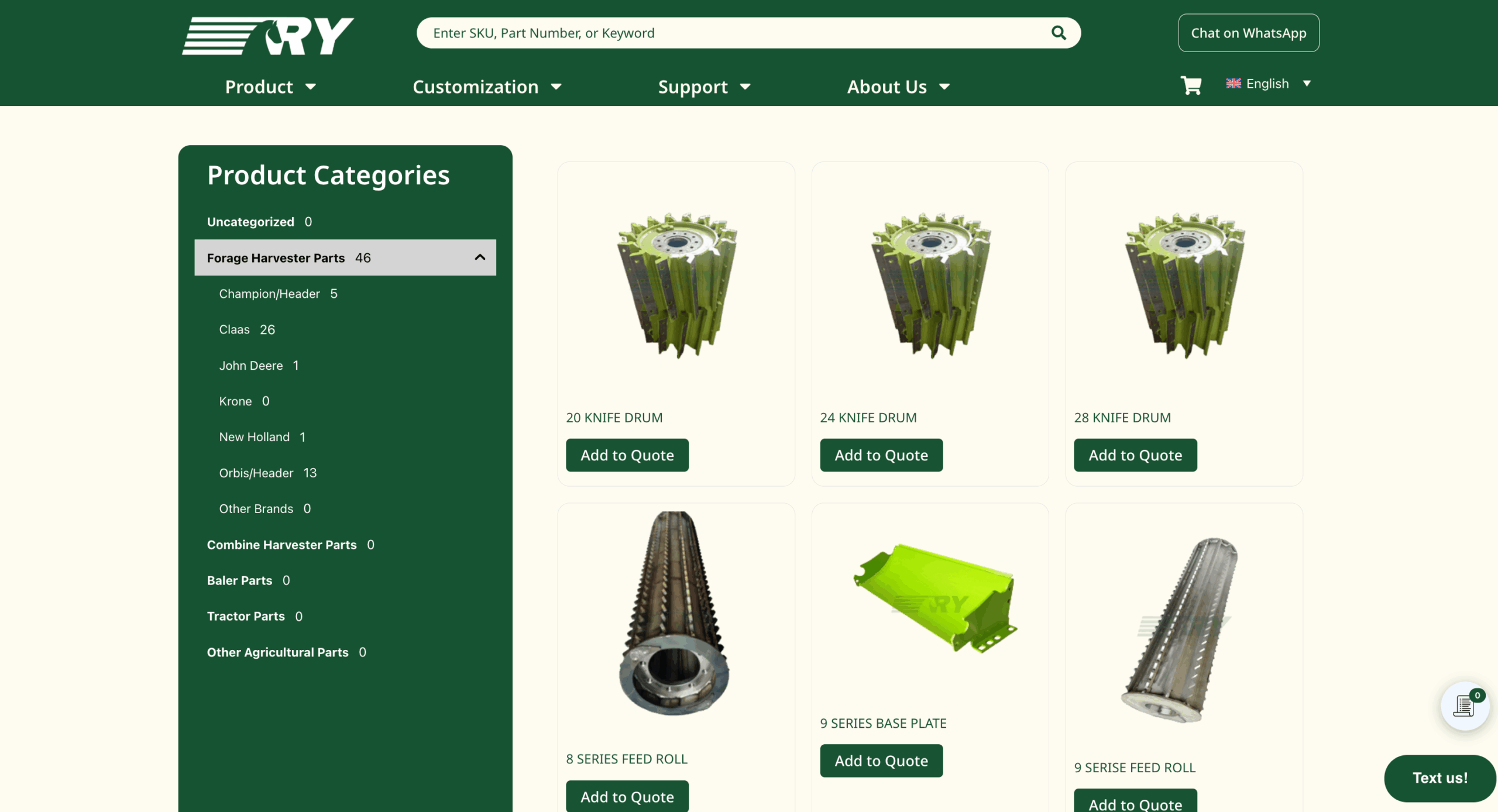This screenshot has width=1498, height=812.
Task: Click the Chat on WhatsApp button
Action: (x=1248, y=33)
